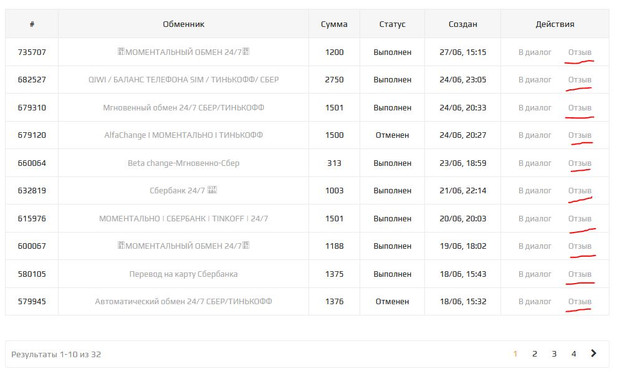Open dialog for order 600067
The image size is (640, 381).
pos(535,246)
